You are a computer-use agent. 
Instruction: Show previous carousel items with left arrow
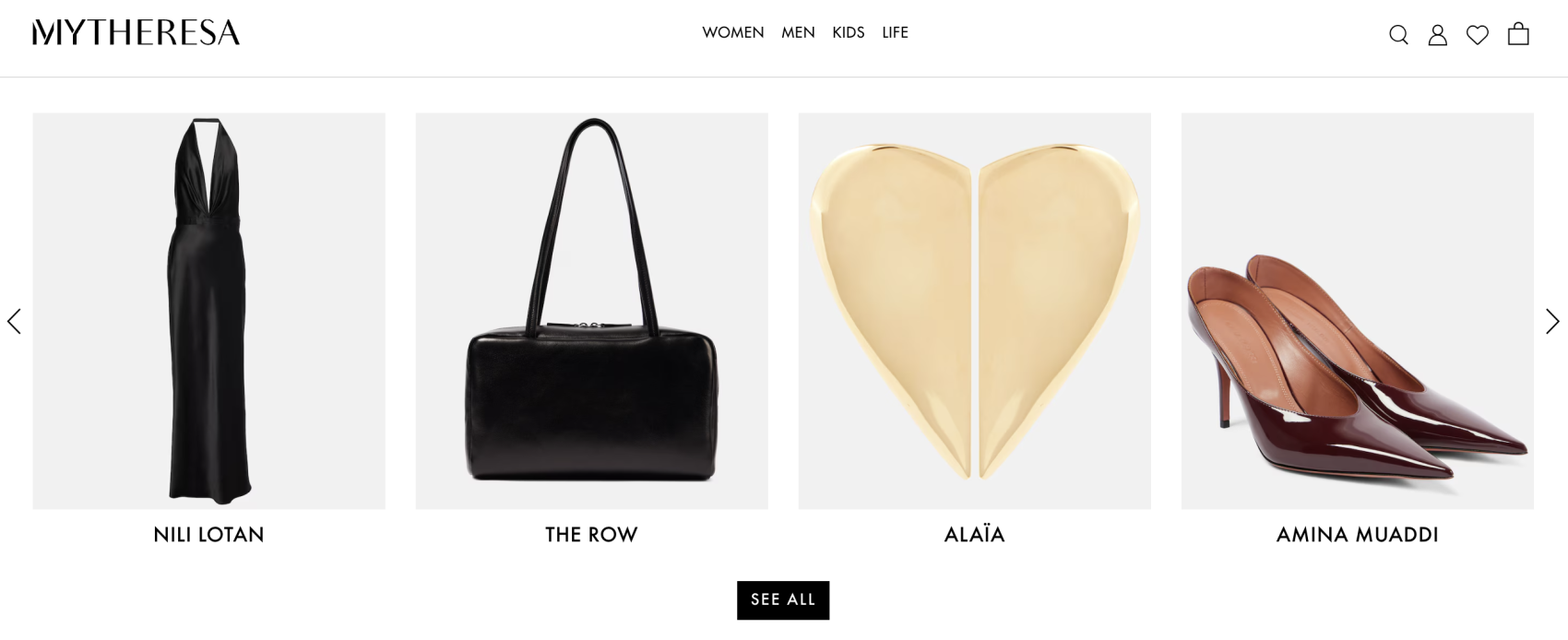pos(14,321)
